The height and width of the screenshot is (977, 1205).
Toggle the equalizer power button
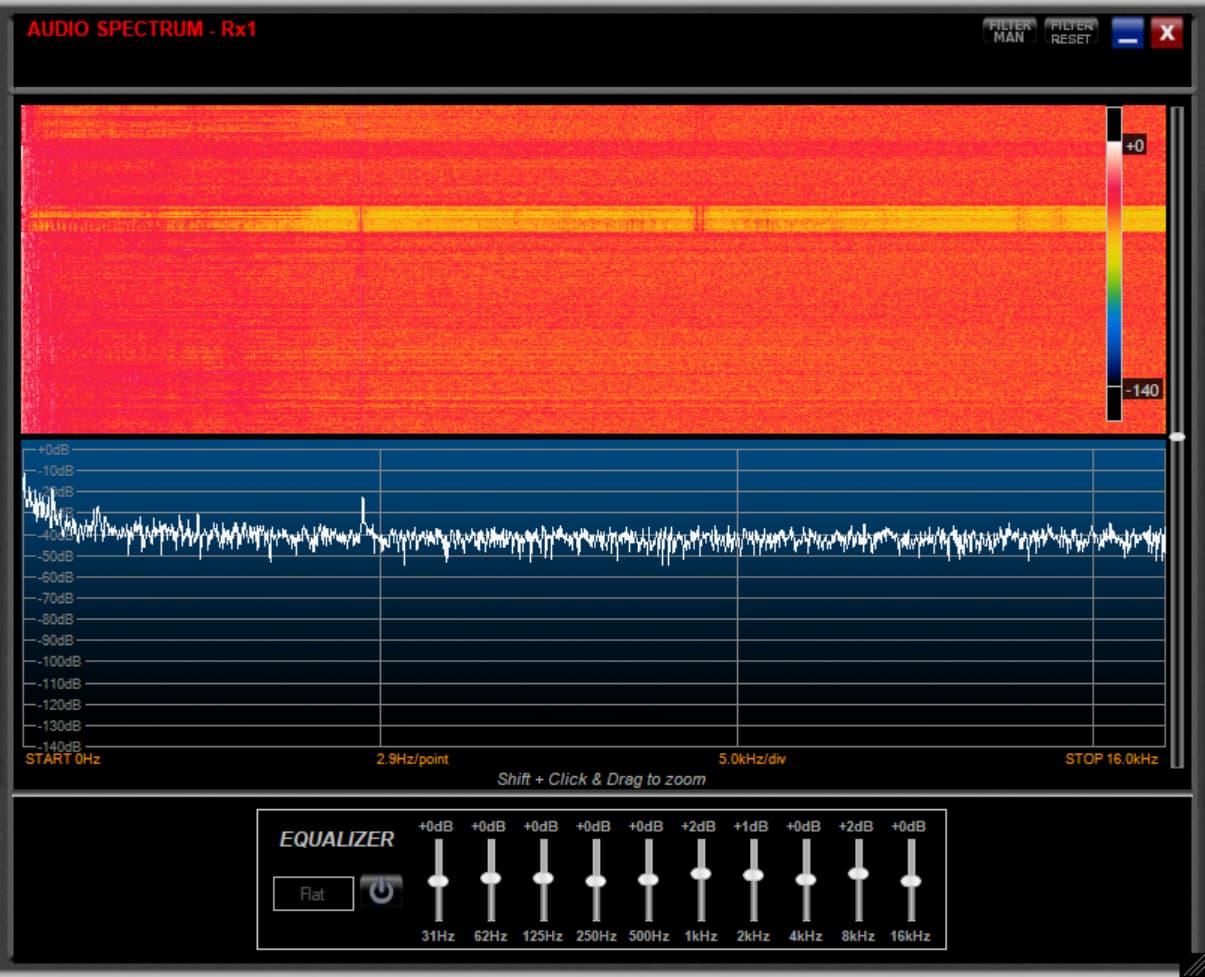381,891
